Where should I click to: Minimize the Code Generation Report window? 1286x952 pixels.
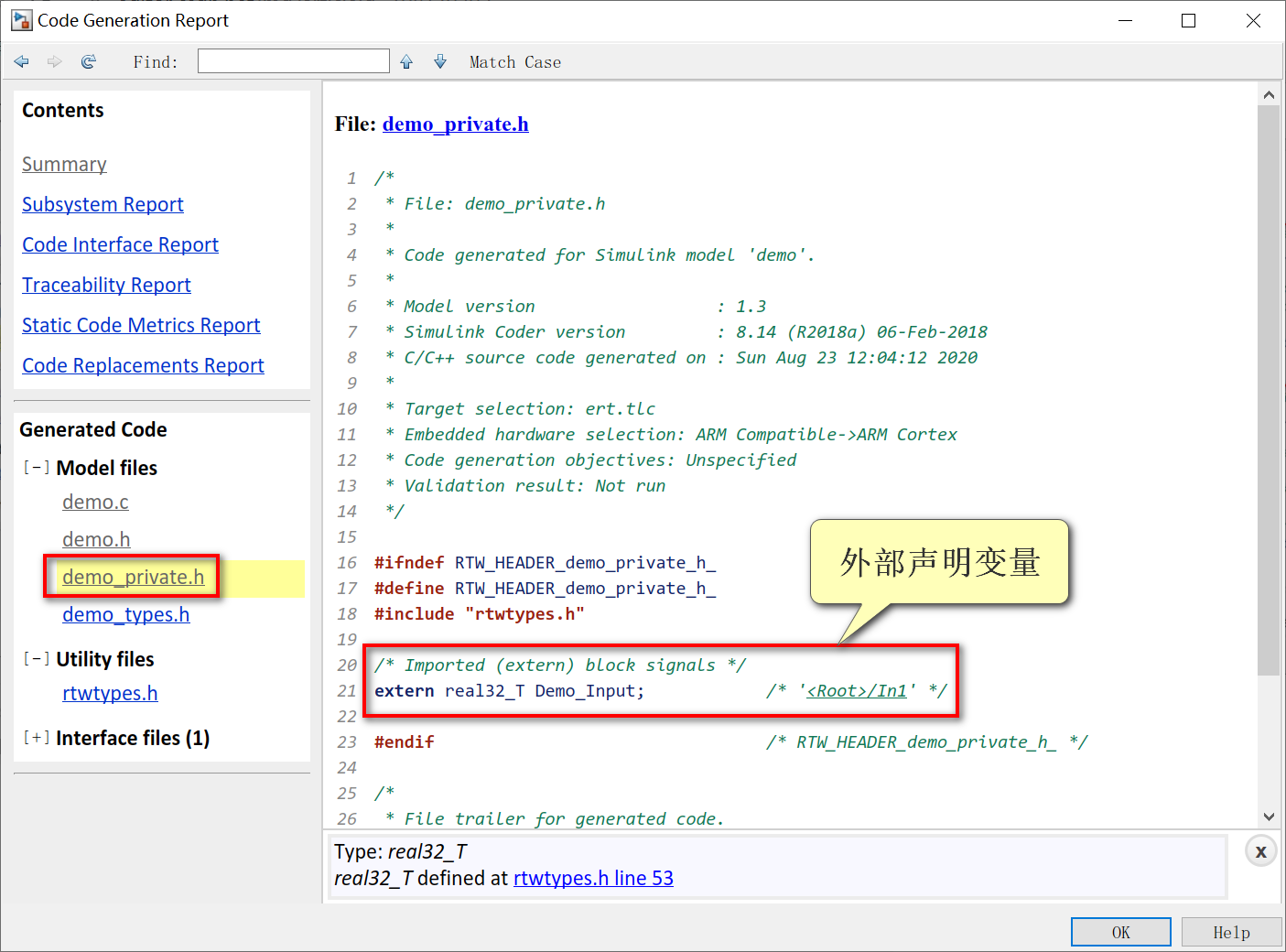[x=1126, y=20]
